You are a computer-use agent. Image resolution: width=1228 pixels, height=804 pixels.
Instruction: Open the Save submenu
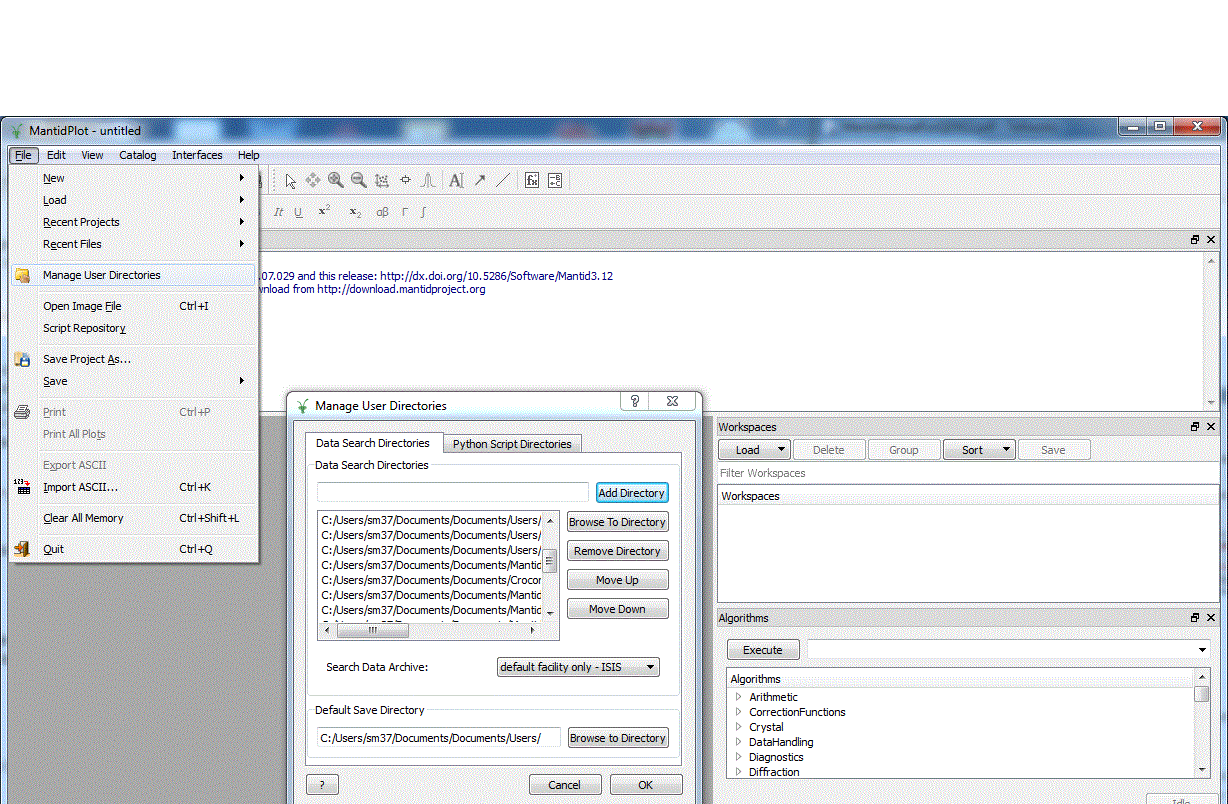pyautogui.click(x=134, y=381)
